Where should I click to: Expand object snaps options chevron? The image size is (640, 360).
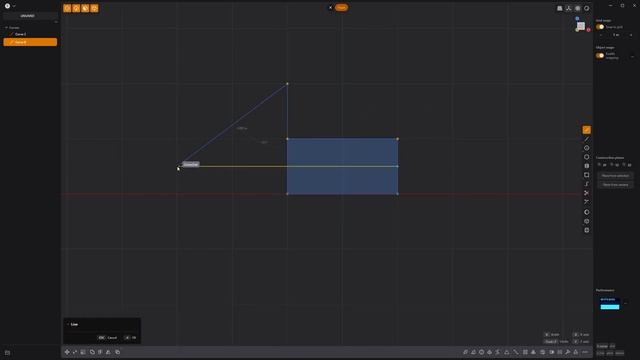tap(632, 56)
